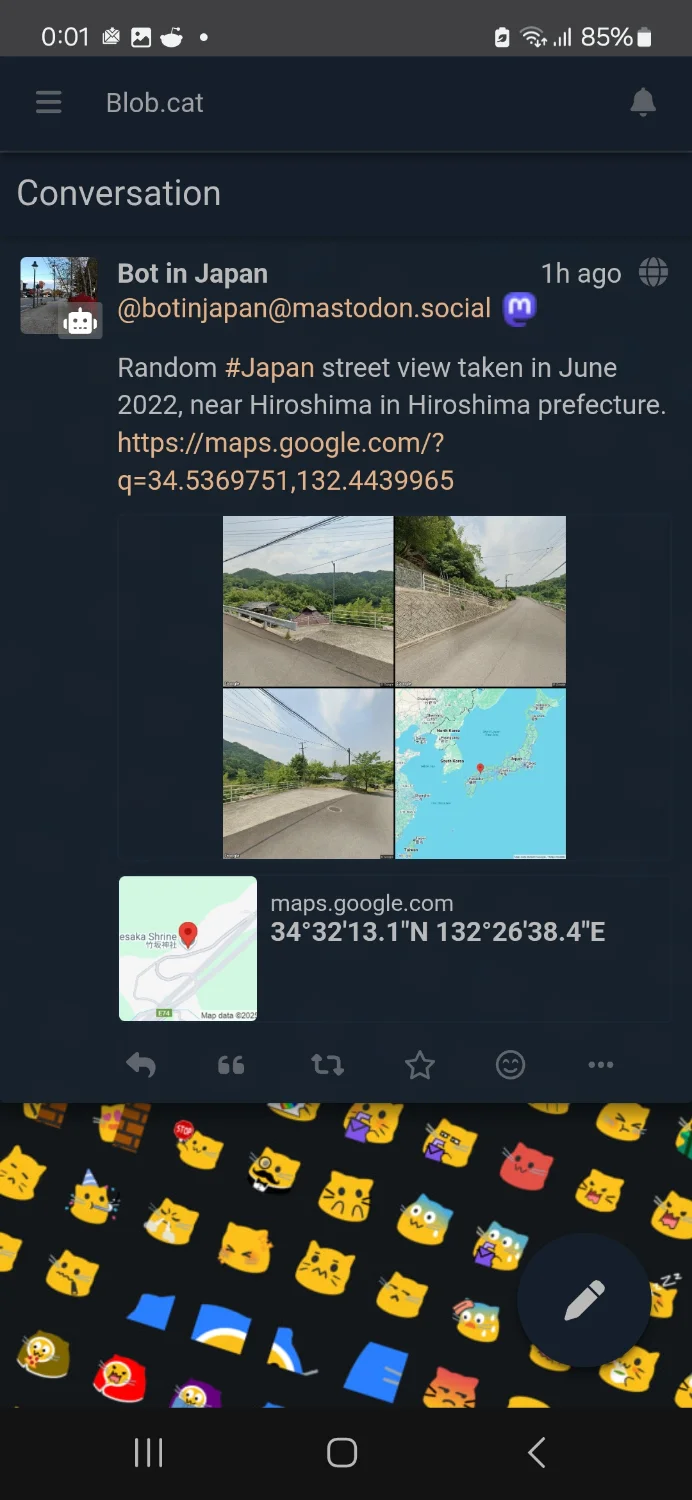Tap the globe public visibility icon
This screenshot has width=692, height=1500.
(653, 272)
